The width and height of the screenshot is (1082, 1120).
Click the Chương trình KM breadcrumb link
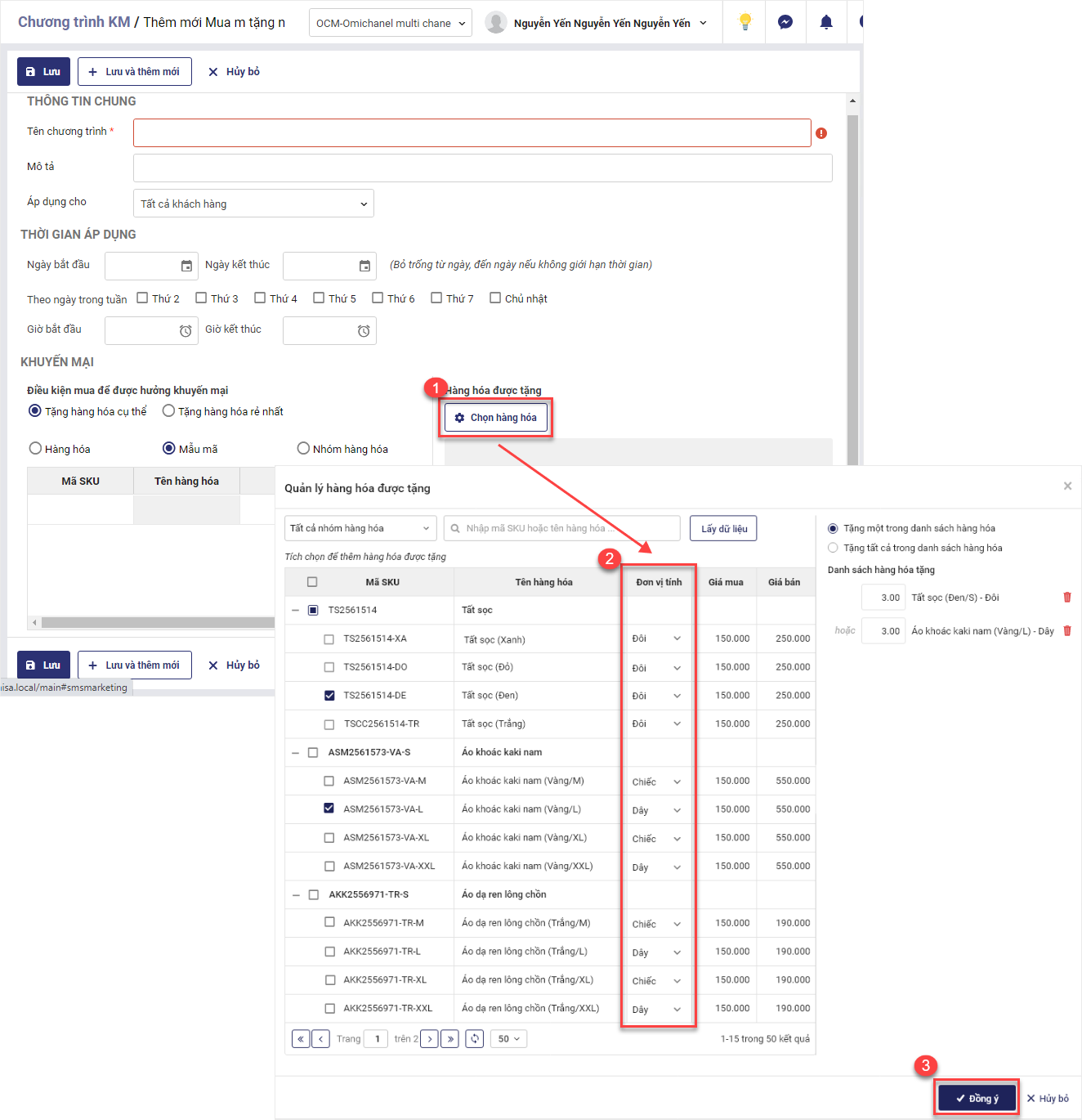coord(74,22)
